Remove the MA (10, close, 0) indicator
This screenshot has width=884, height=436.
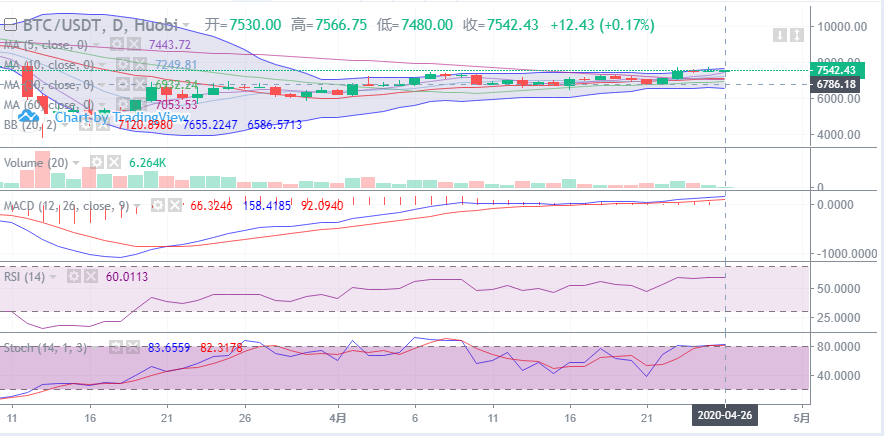[140, 65]
